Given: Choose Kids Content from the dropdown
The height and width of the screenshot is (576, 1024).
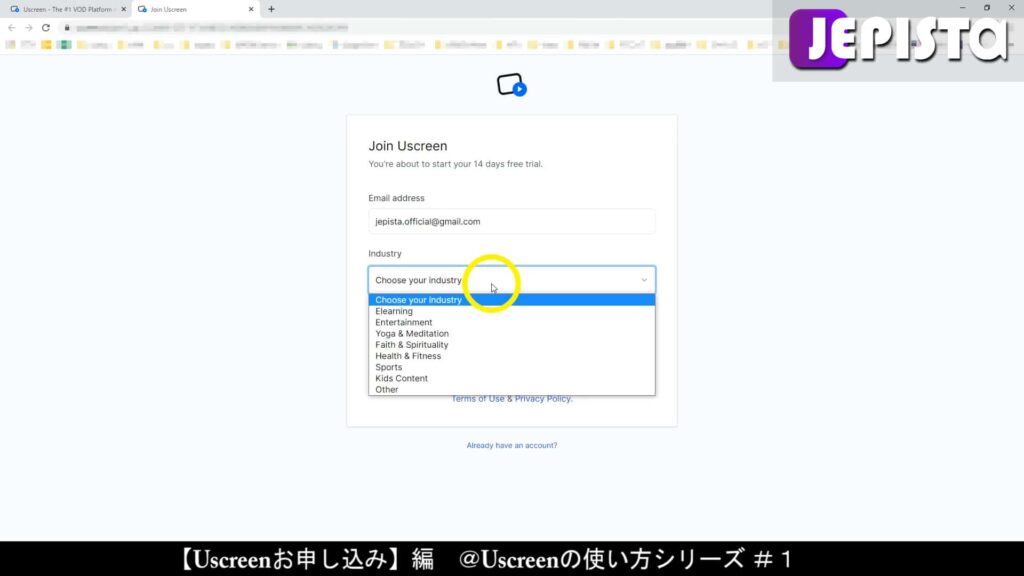Looking at the screenshot, I should pyautogui.click(x=401, y=378).
